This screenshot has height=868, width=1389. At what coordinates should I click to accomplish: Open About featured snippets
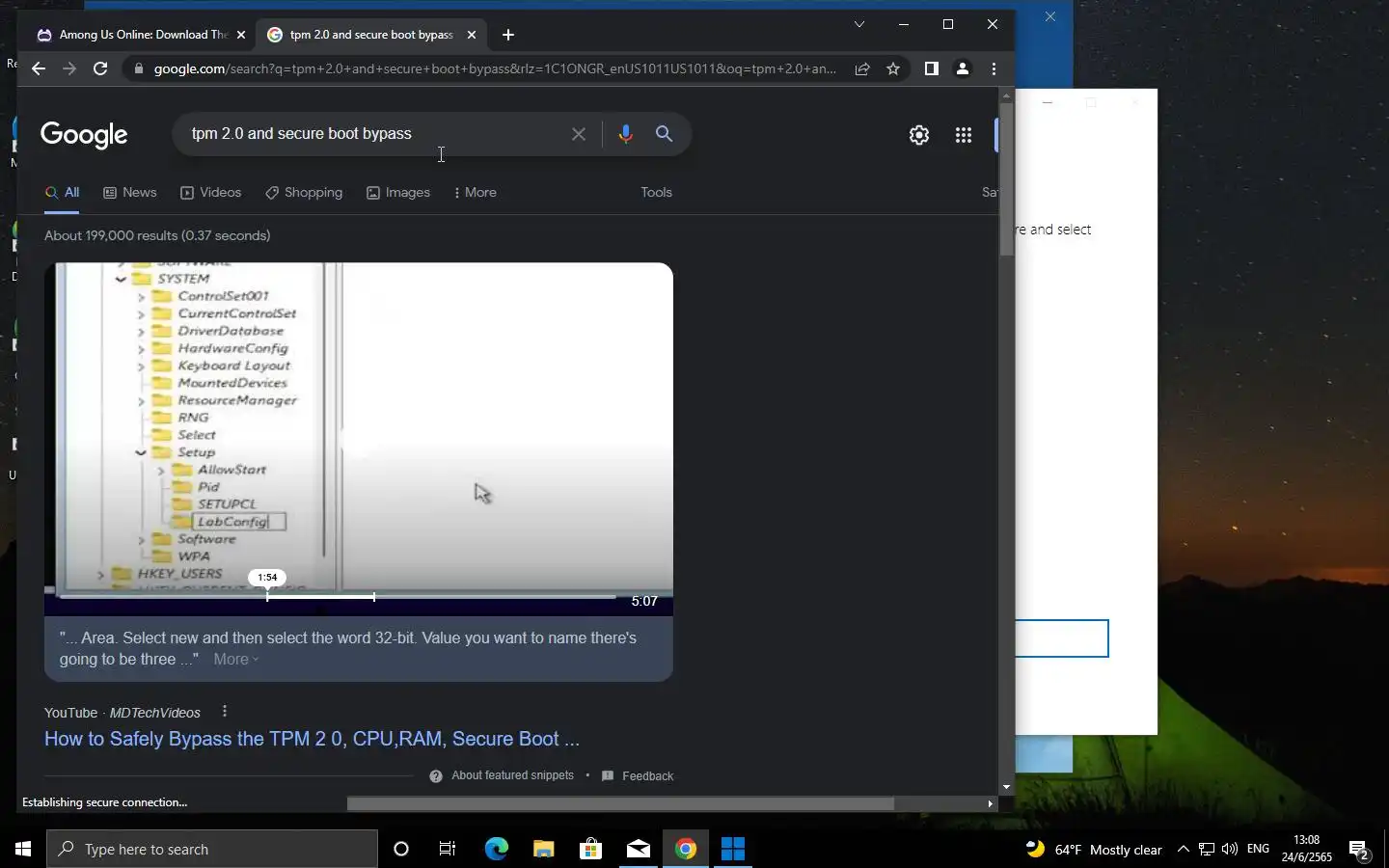pos(503,775)
